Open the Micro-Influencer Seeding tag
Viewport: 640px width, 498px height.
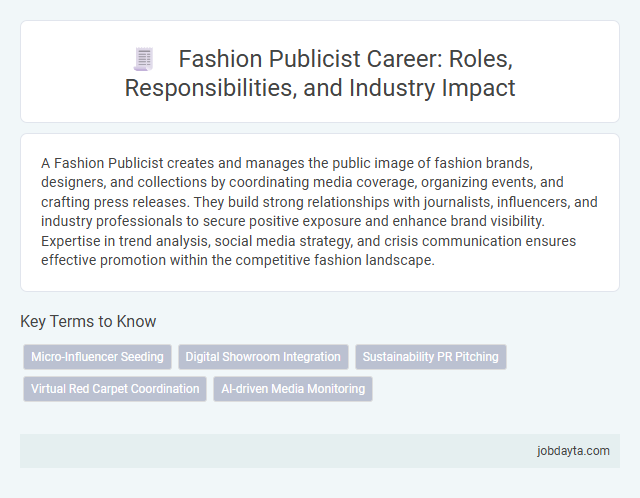(x=97, y=357)
